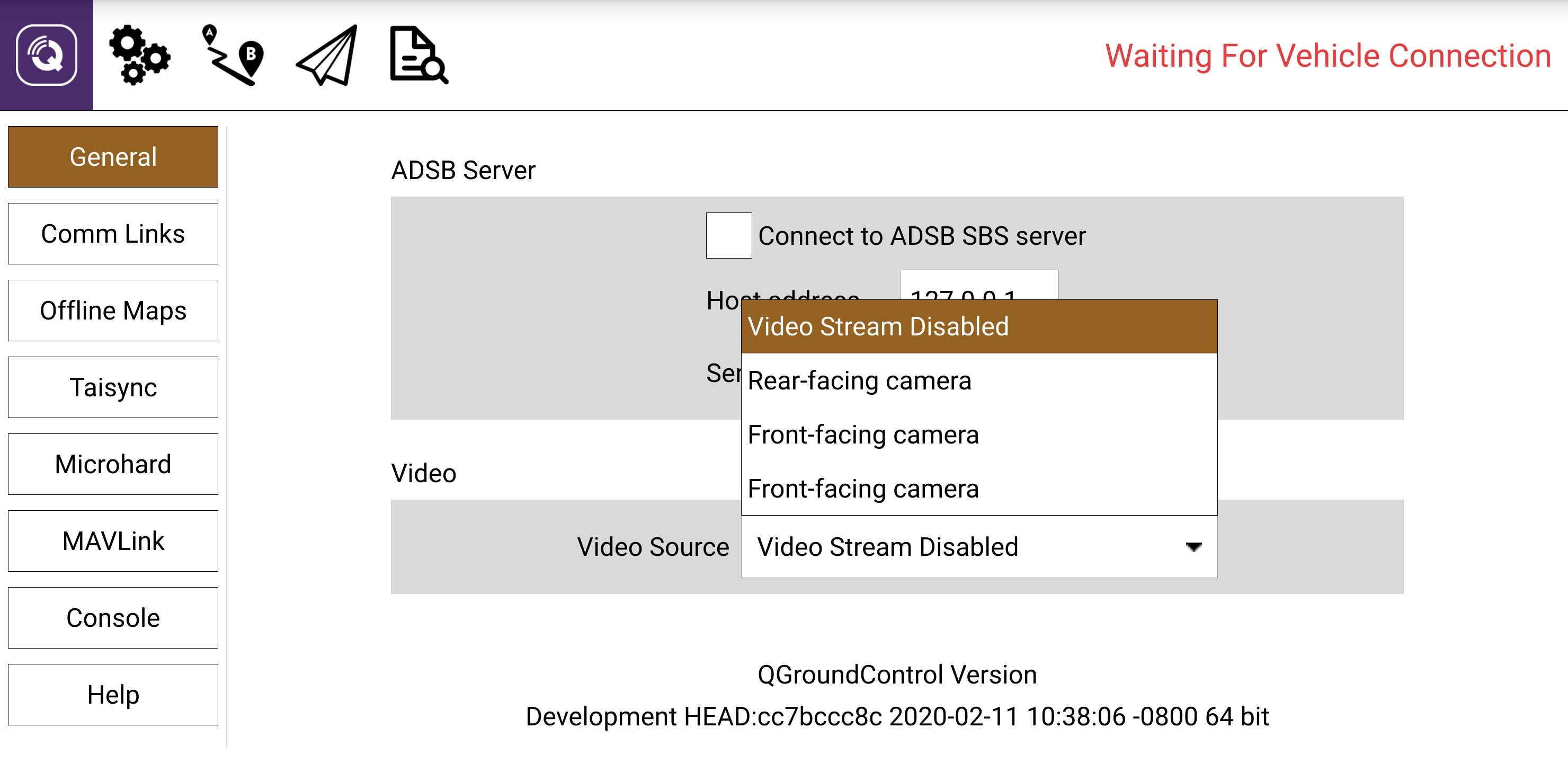Viewport: 1568px width, 763px height.
Task: Open the Console page
Action: [x=113, y=617]
